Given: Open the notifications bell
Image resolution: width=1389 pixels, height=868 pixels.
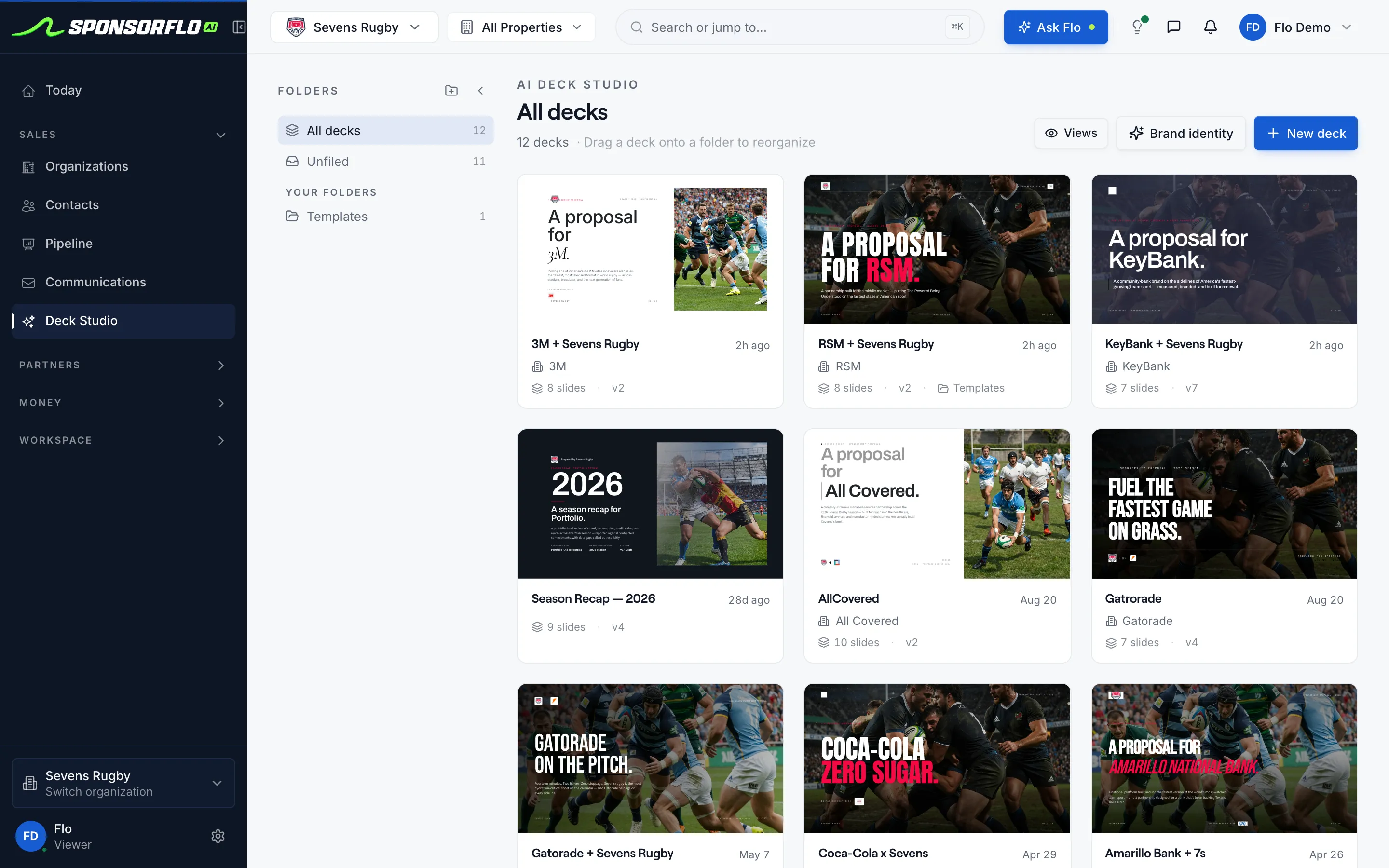Looking at the screenshot, I should coord(1211,27).
